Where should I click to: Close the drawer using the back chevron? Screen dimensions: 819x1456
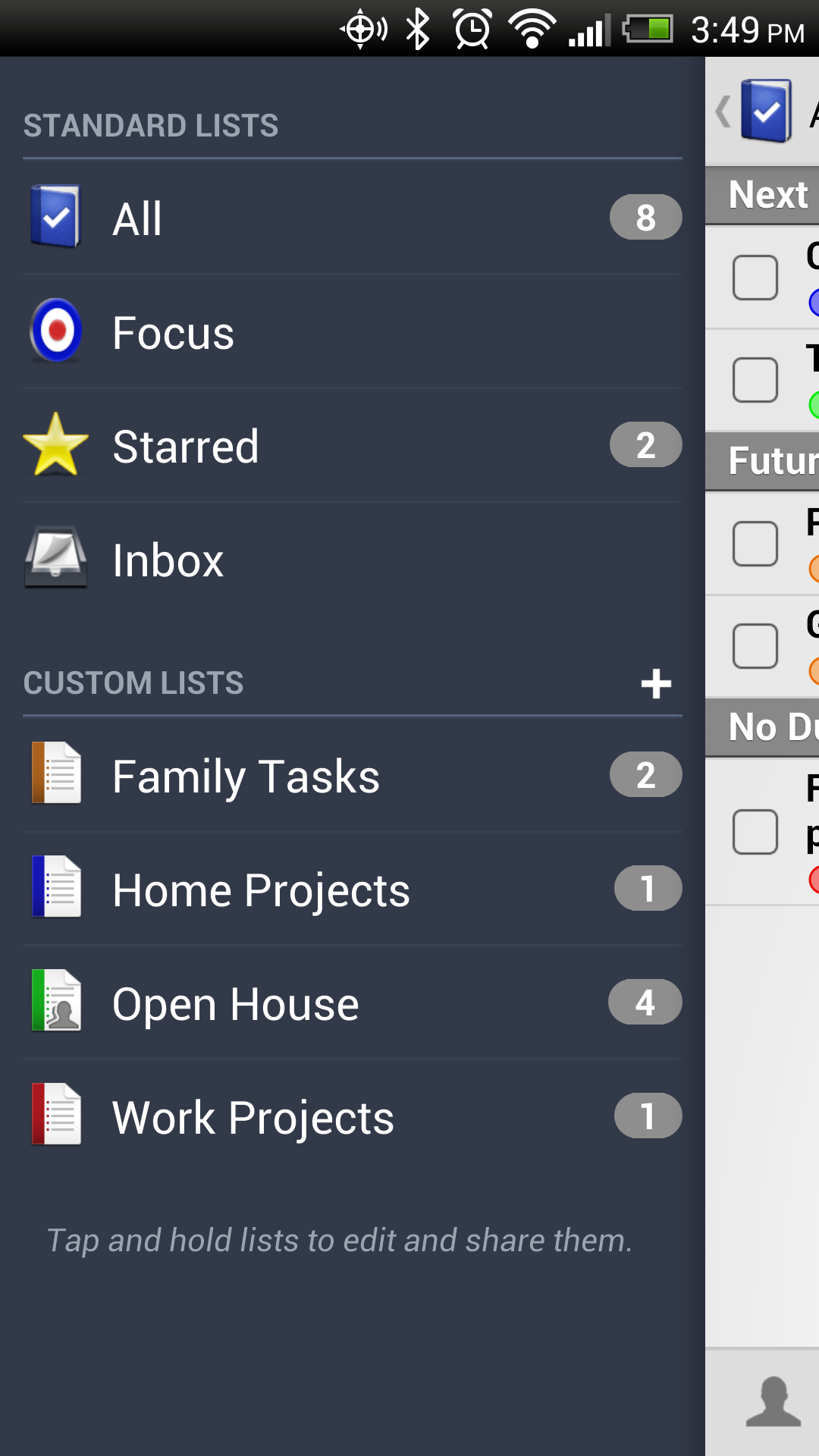[x=723, y=111]
